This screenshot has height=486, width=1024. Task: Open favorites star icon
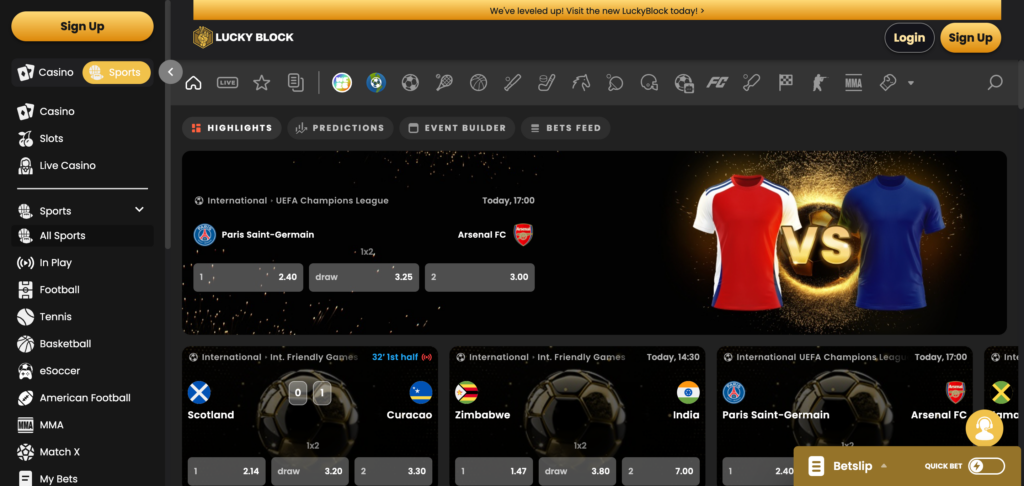click(261, 83)
